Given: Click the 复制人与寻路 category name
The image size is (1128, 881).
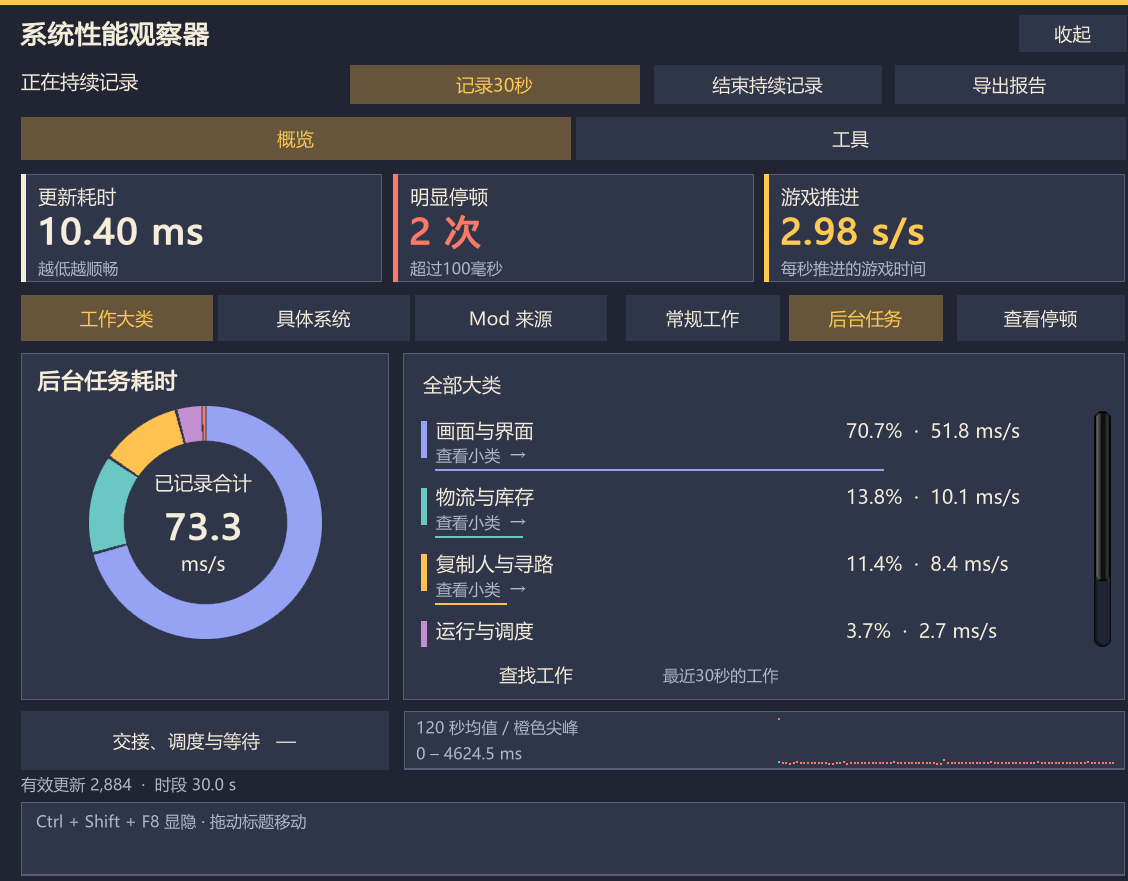Looking at the screenshot, I should [x=494, y=564].
